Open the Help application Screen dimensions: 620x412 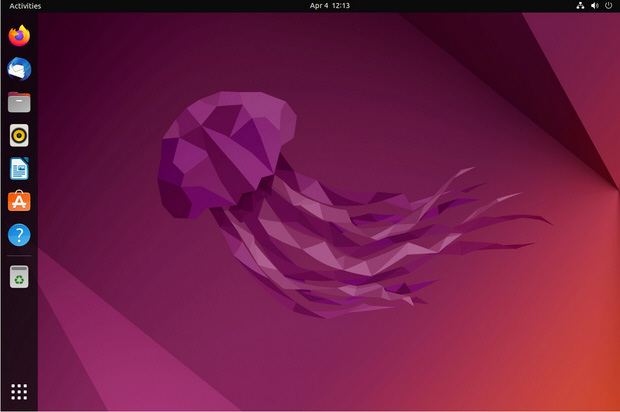coord(19,235)
